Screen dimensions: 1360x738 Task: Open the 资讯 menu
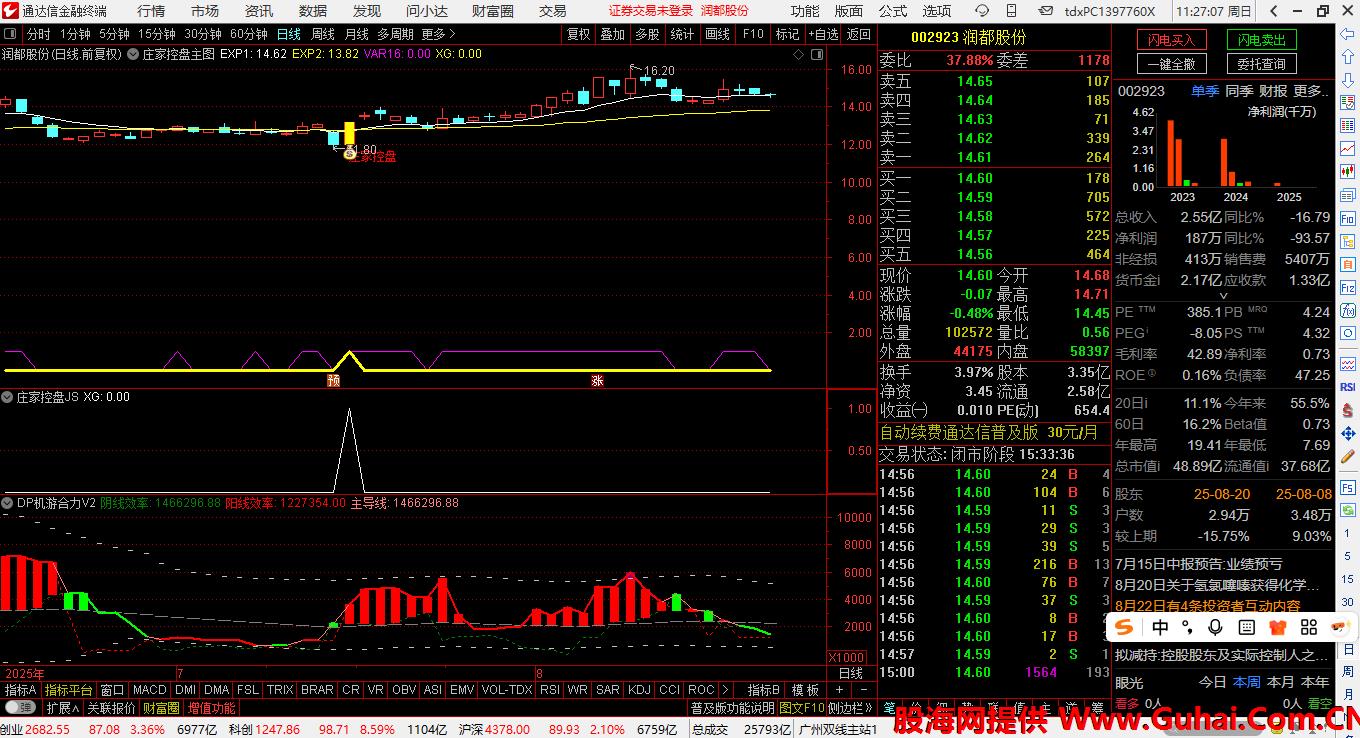coord(259,11)
